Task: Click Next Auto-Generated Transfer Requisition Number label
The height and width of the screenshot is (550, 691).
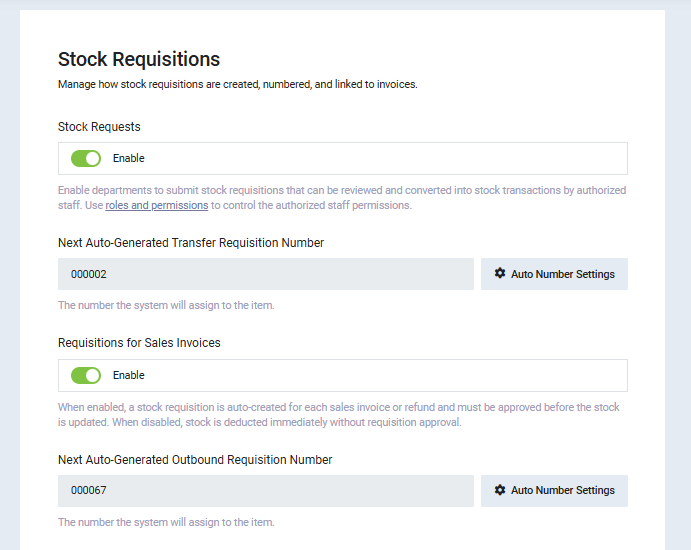Action: click(191, 243)
